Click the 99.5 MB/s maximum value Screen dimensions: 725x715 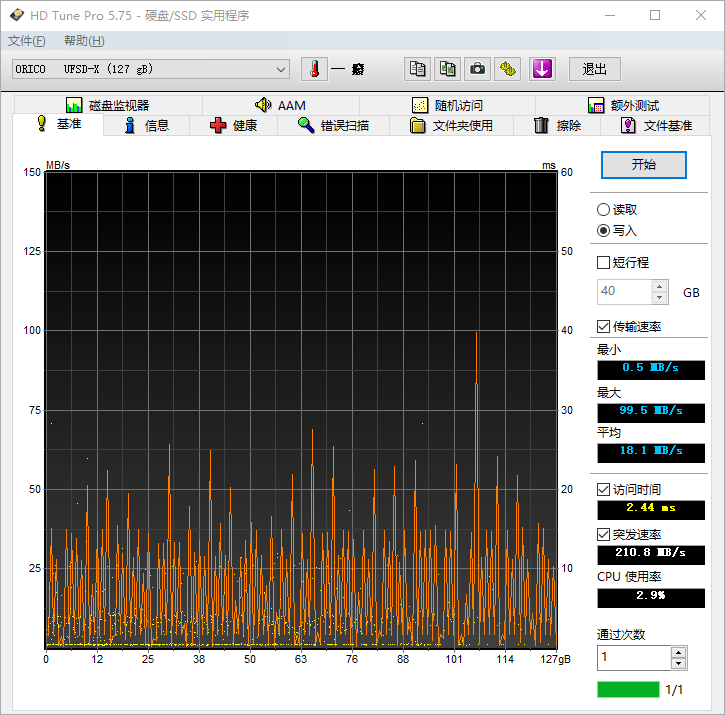pos(651,412)
